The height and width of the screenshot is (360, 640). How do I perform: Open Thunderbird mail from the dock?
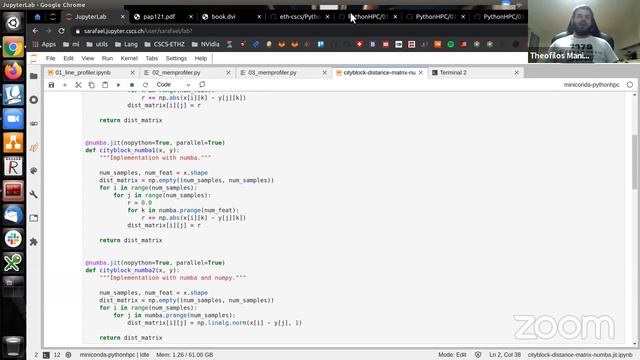tap(13, 215)
